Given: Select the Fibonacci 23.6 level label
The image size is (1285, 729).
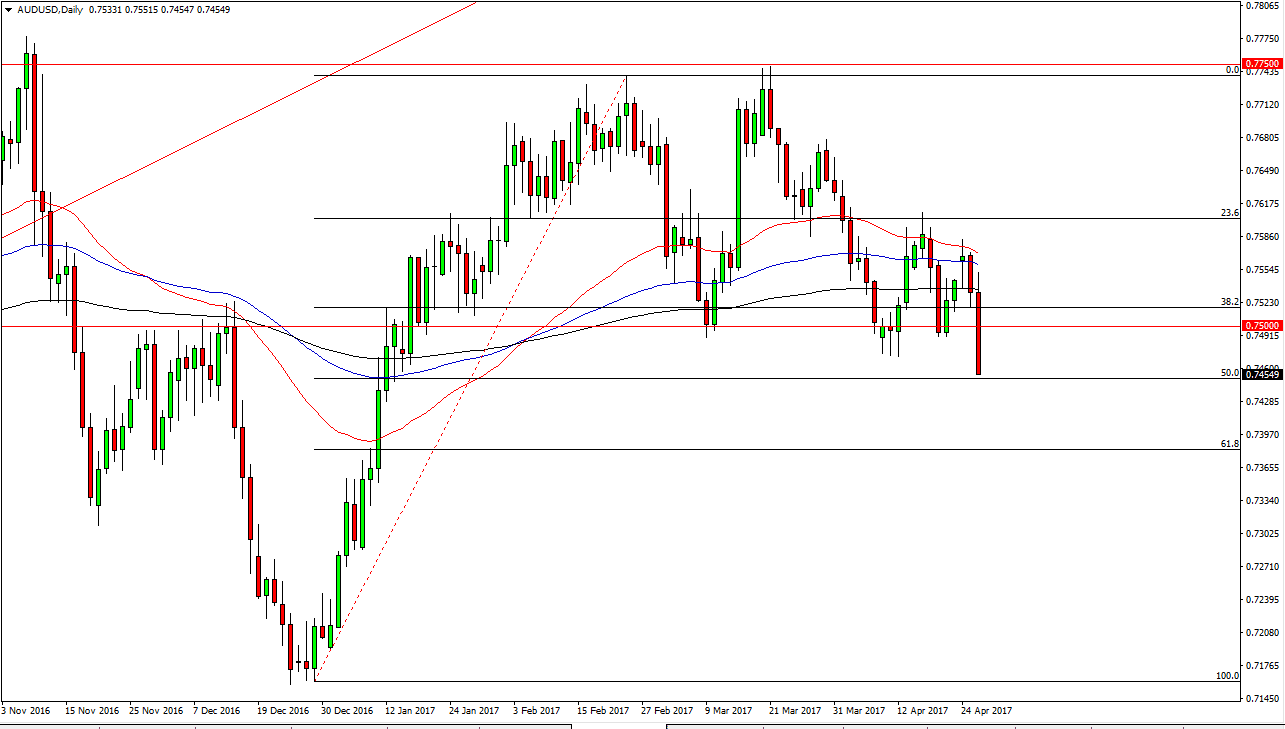Looking at the screenshot, I should click(1230, 212).
